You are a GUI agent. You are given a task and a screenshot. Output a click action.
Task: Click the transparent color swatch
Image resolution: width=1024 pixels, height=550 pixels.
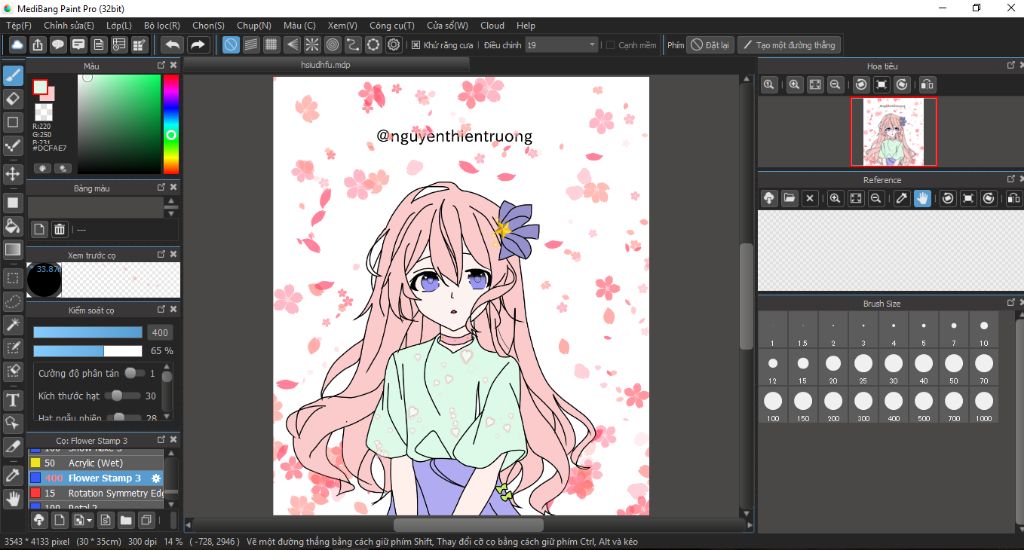coord(44,112)
